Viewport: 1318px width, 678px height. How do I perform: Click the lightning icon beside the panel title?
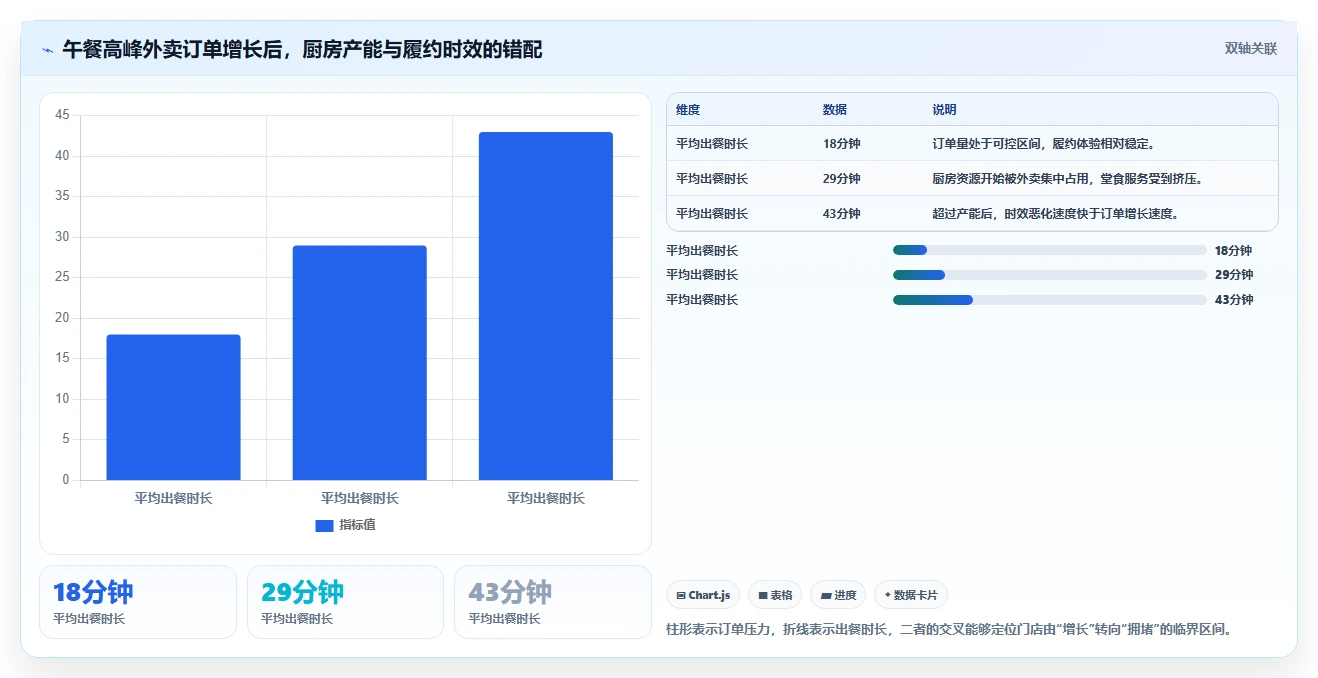click(47, 49)
